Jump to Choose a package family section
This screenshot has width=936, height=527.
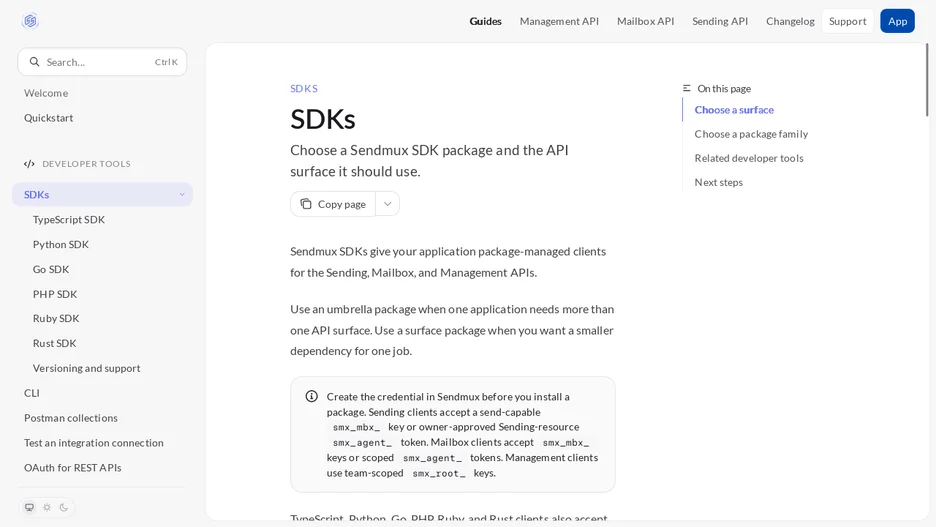tap(751, 134)
